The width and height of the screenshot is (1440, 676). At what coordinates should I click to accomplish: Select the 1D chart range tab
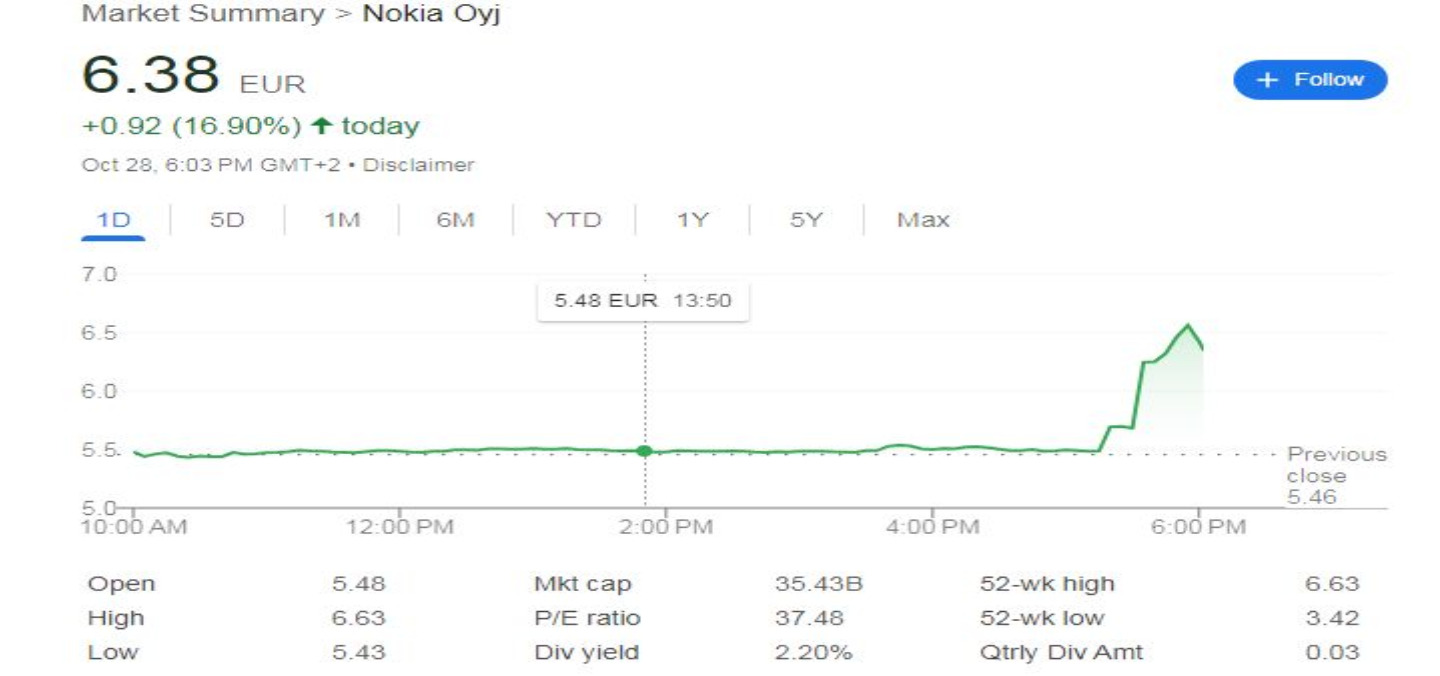pyautogui.click(x=113, y=220)
